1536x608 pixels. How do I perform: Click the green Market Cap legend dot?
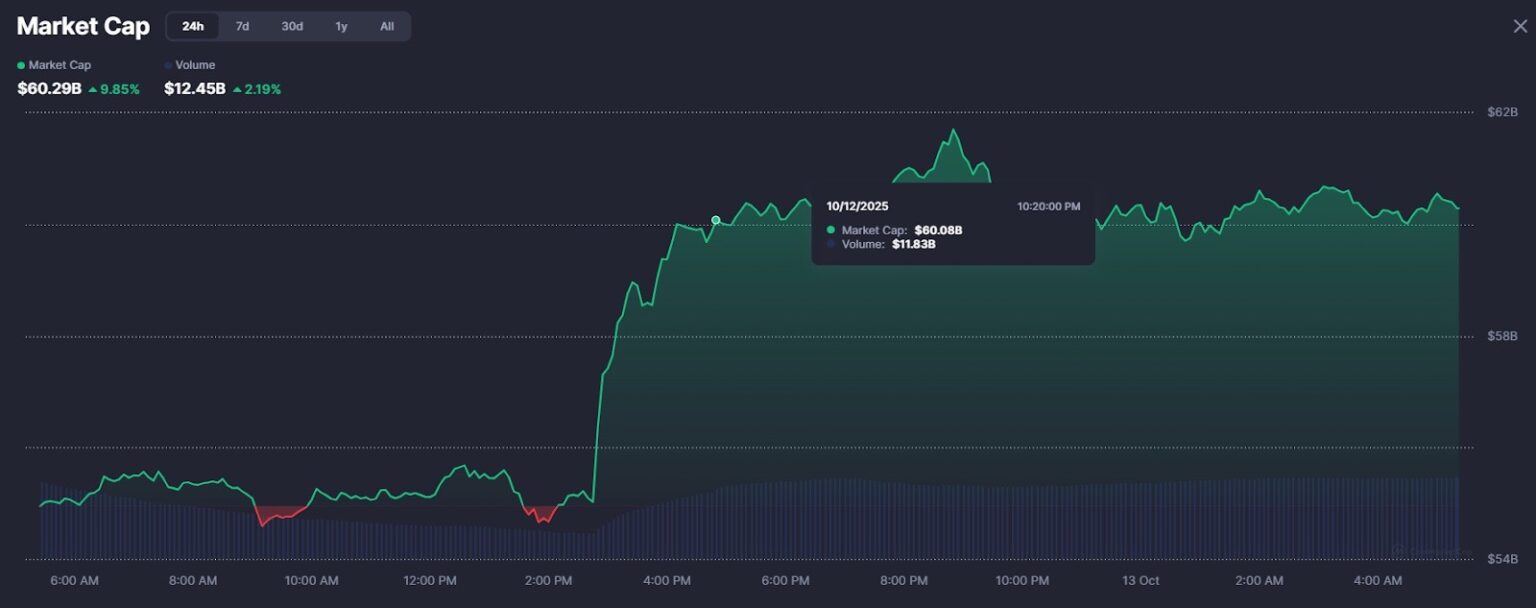[22, 65]
